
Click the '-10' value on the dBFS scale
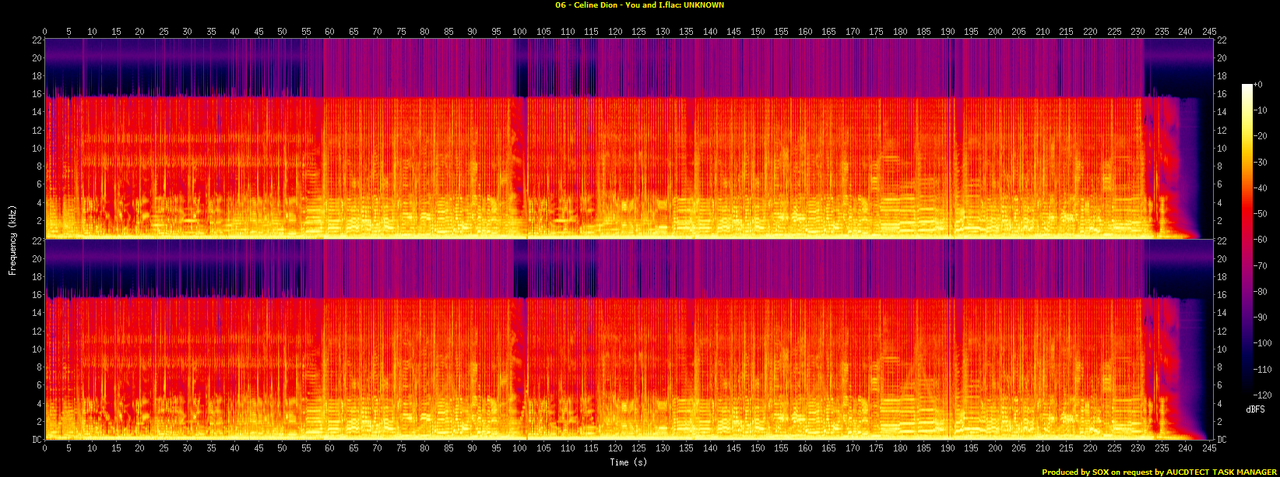[1263, 112]
